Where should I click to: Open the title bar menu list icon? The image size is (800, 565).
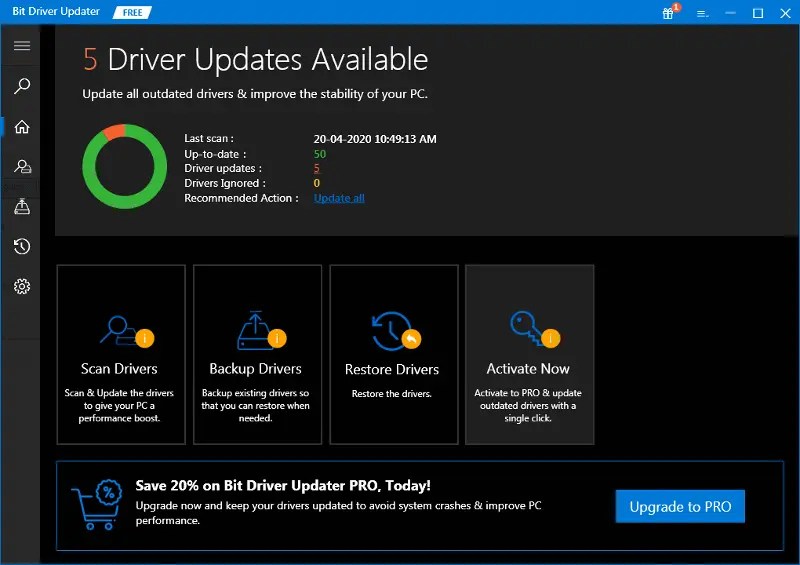[703, 14]
